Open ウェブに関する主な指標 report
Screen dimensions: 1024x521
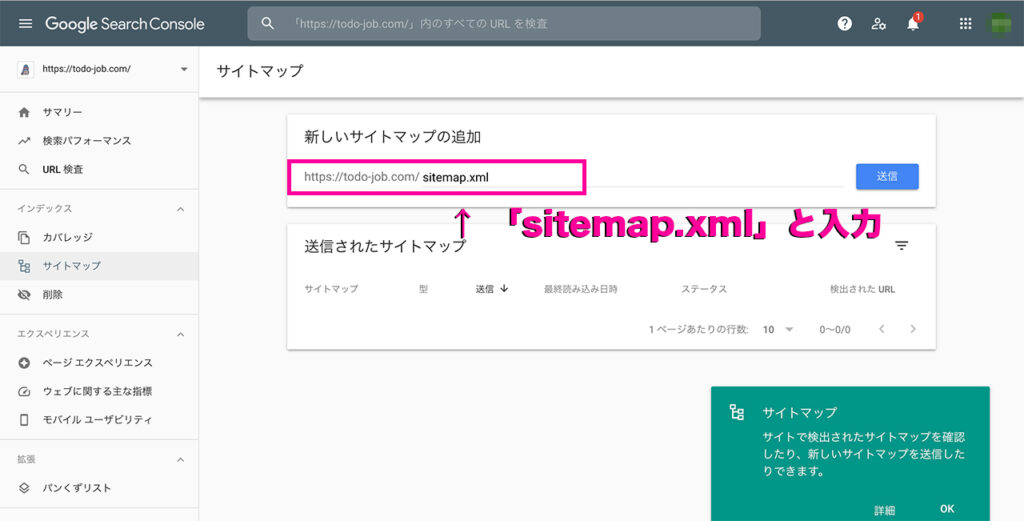(99, 391)
